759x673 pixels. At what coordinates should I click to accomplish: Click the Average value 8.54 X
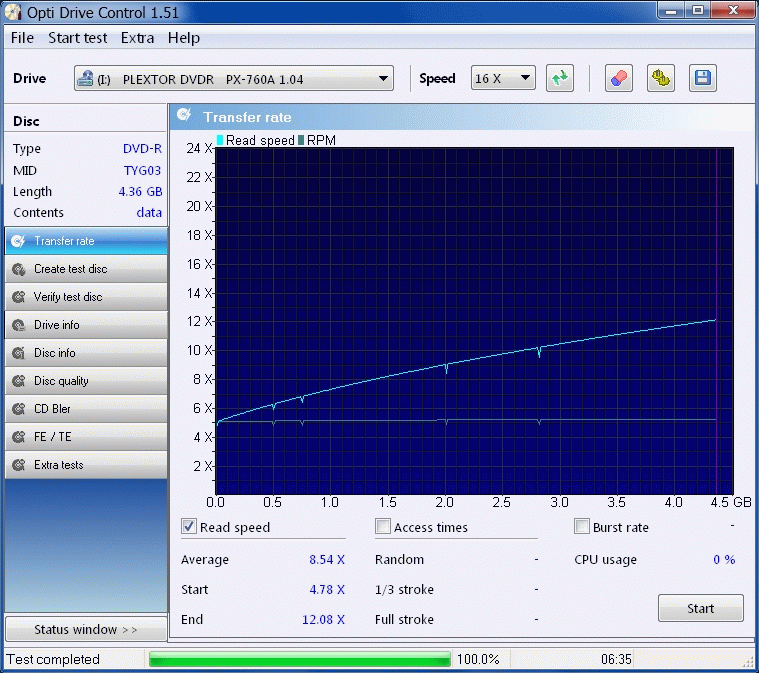tap(327, 560)
